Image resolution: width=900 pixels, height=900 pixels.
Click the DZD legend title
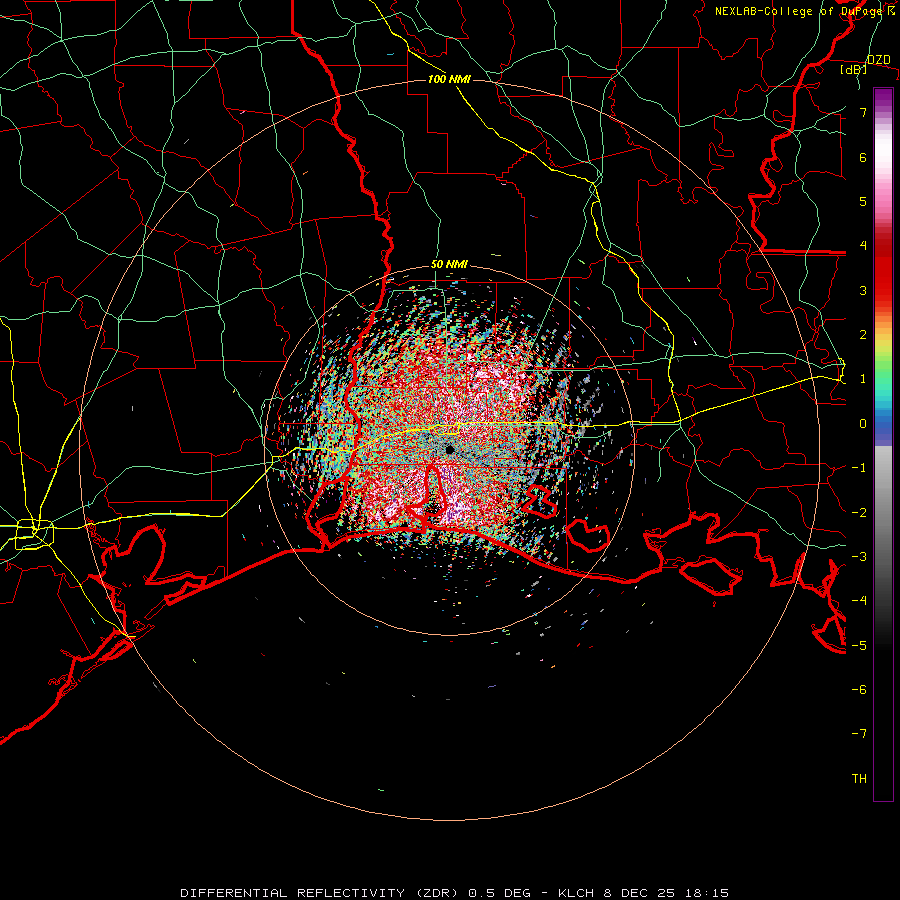[x=879, y=60]
